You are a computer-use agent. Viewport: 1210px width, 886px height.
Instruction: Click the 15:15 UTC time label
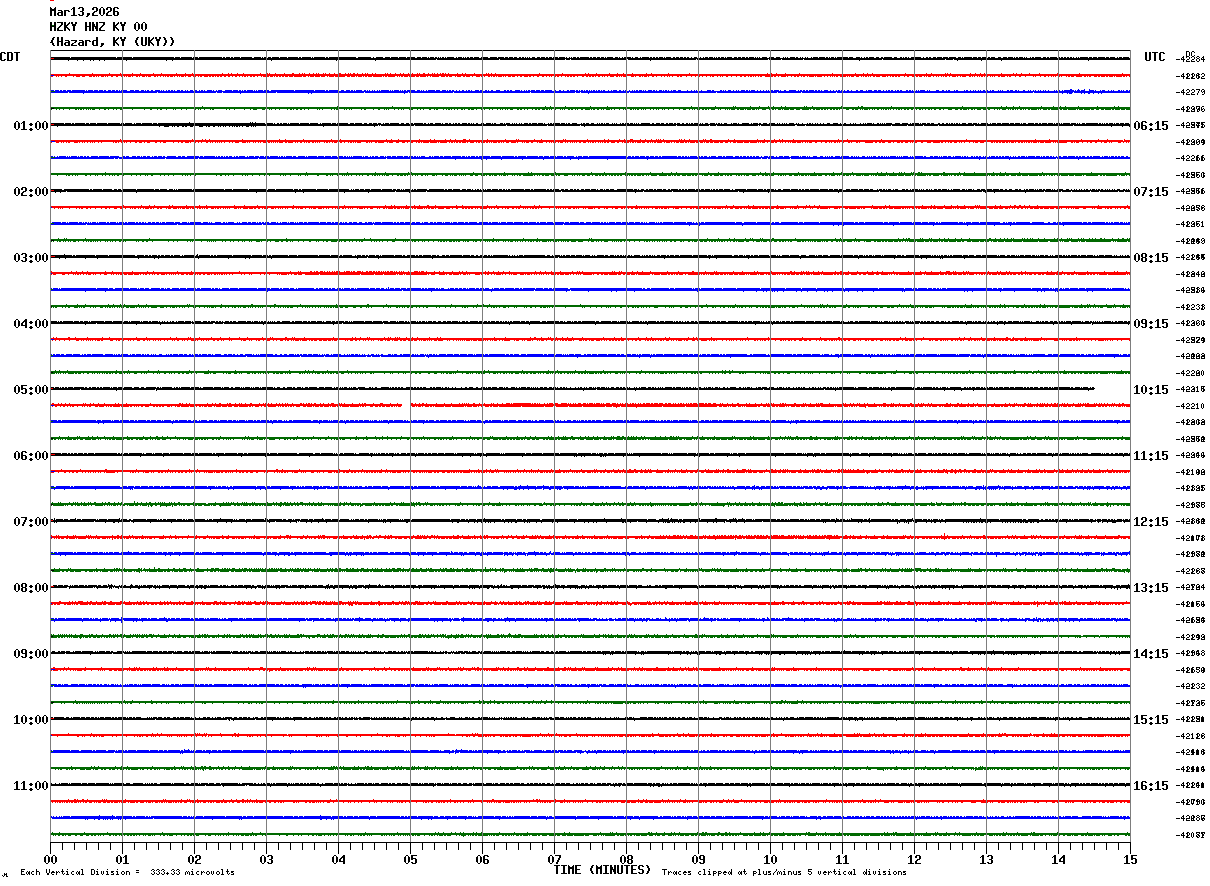point(1151,720)
